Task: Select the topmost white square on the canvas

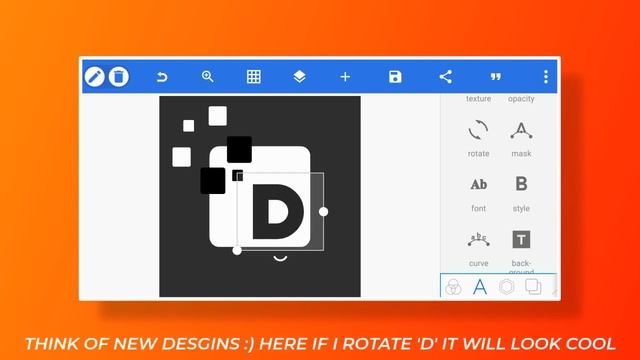Action: coord(218,116)
